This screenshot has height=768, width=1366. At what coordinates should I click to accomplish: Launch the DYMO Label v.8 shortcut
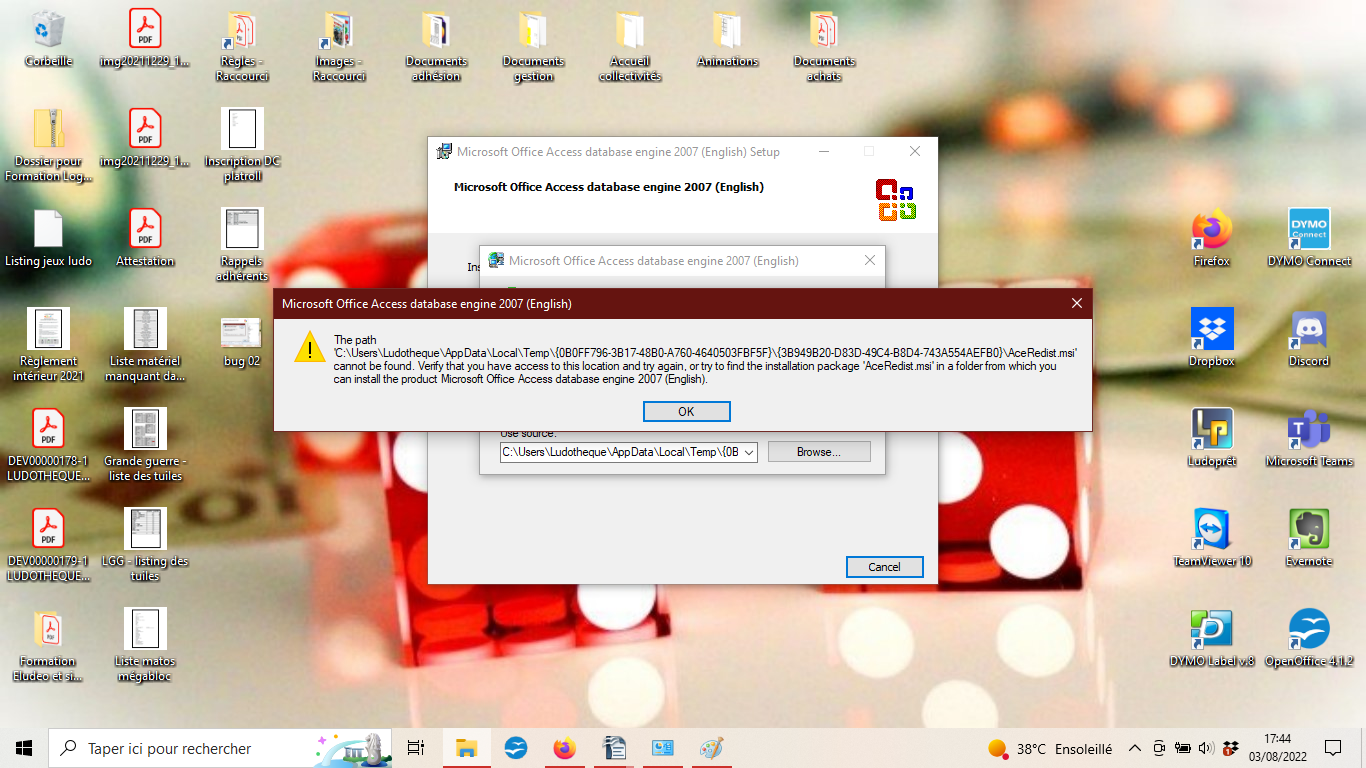(x=1212, y=638)
